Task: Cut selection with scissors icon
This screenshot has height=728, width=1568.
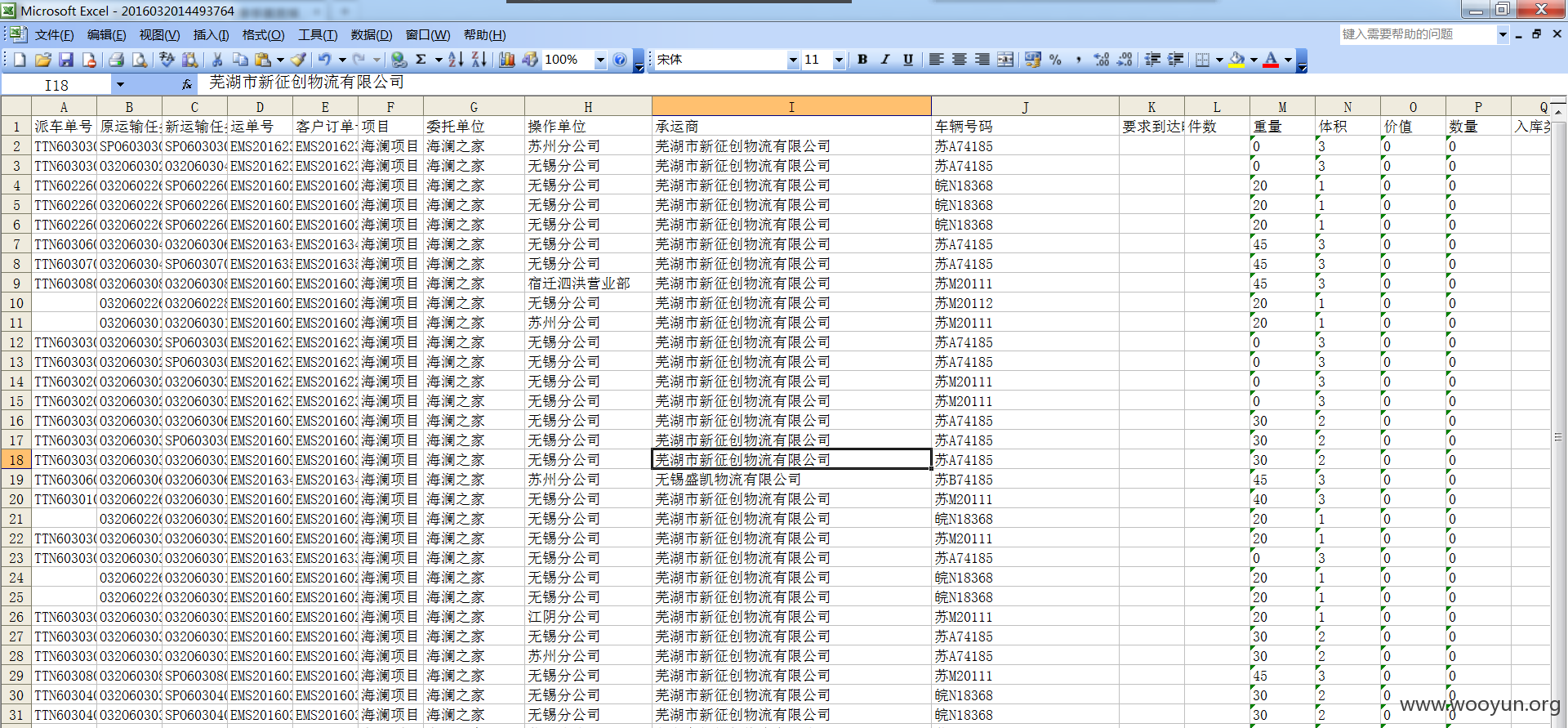Action: [217, 60]
